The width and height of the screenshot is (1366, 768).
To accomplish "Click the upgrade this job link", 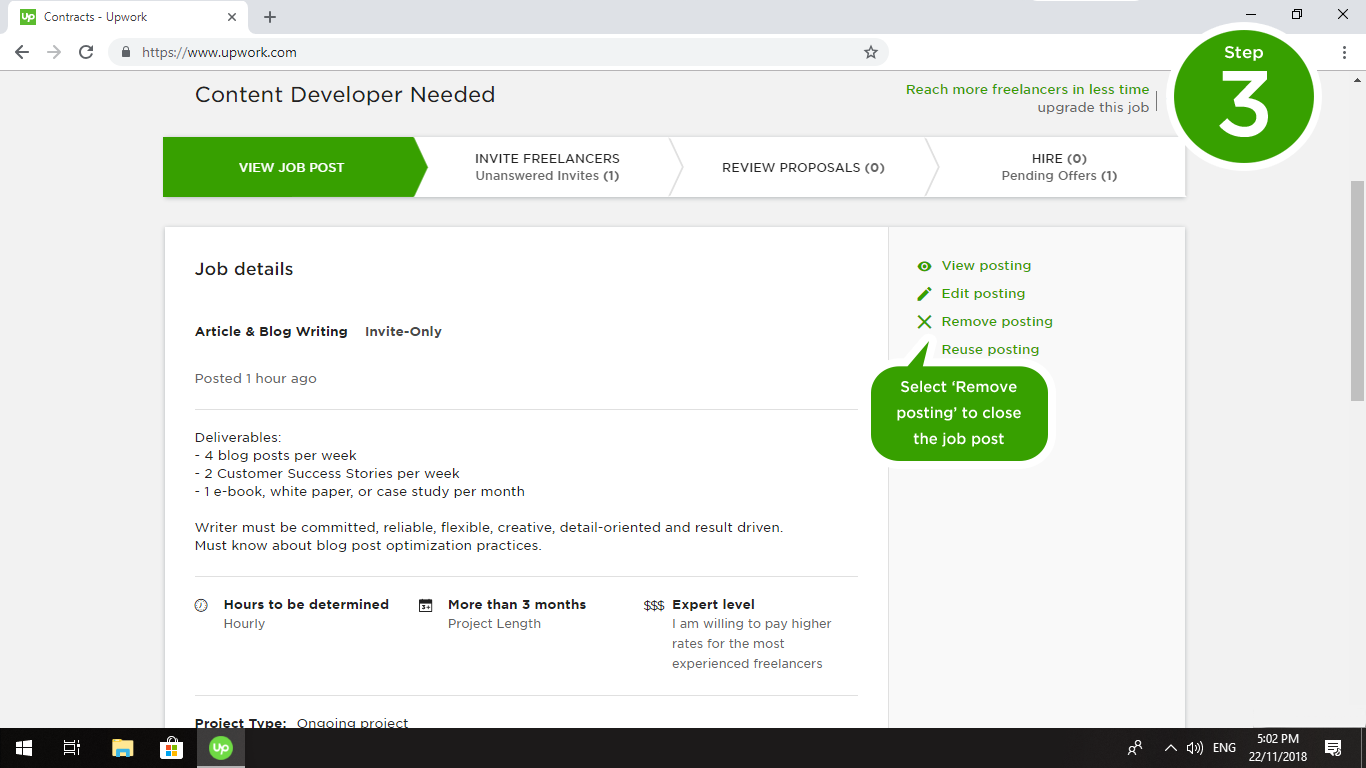I will tap(1093, 108).
